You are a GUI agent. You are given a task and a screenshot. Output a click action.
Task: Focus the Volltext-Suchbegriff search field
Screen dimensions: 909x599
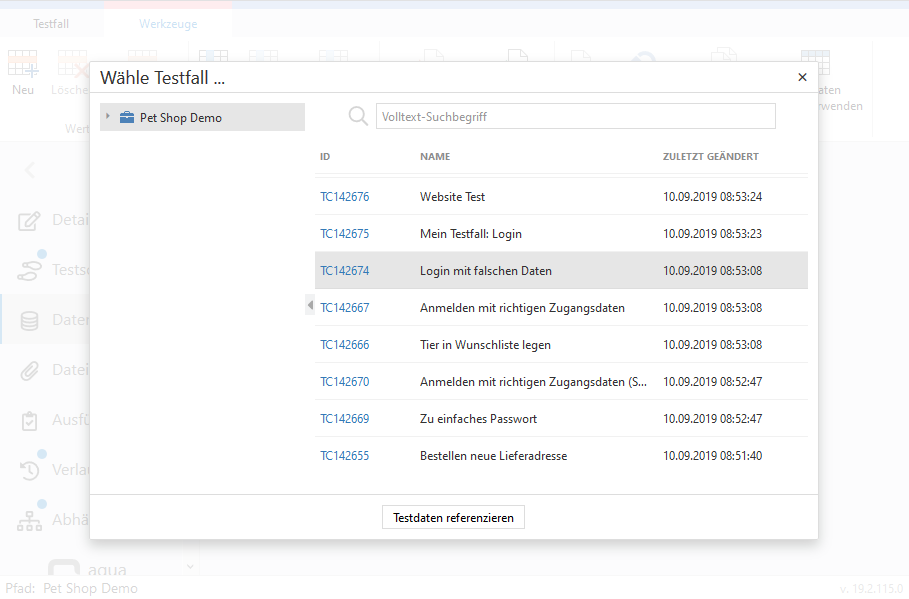[575, 117]
